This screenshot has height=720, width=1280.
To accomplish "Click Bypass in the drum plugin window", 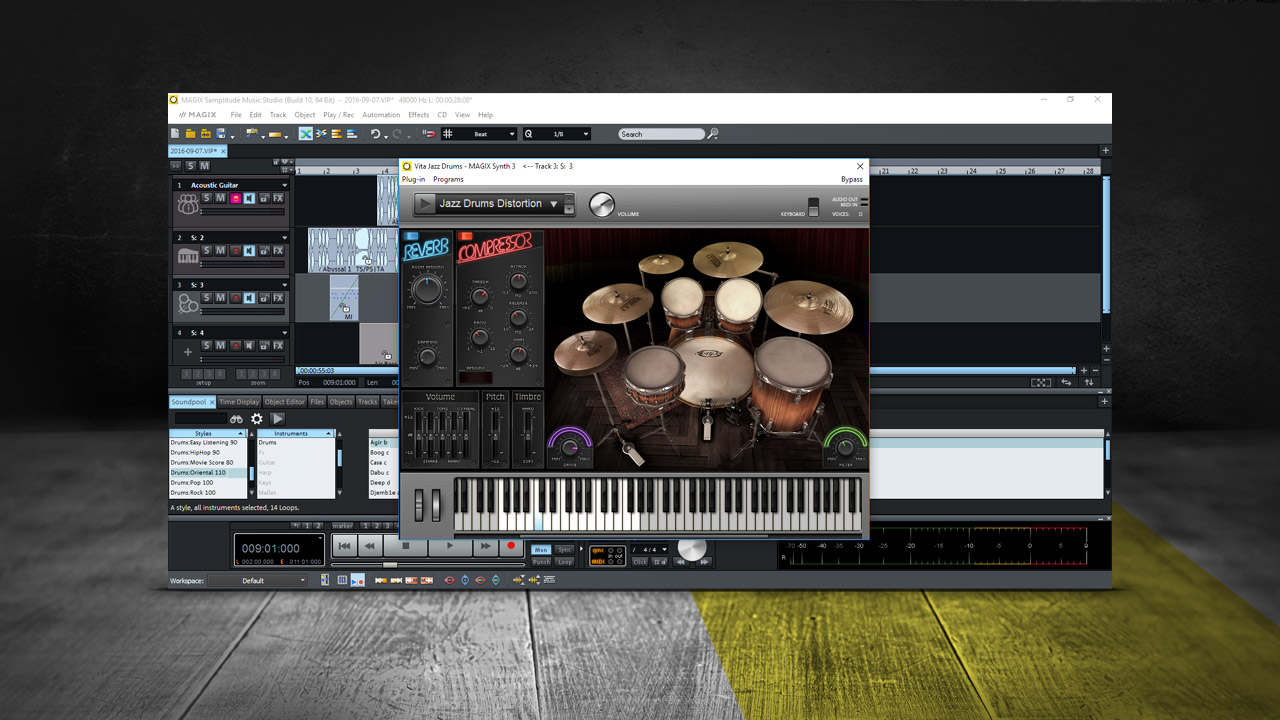I will pos(851,179).
